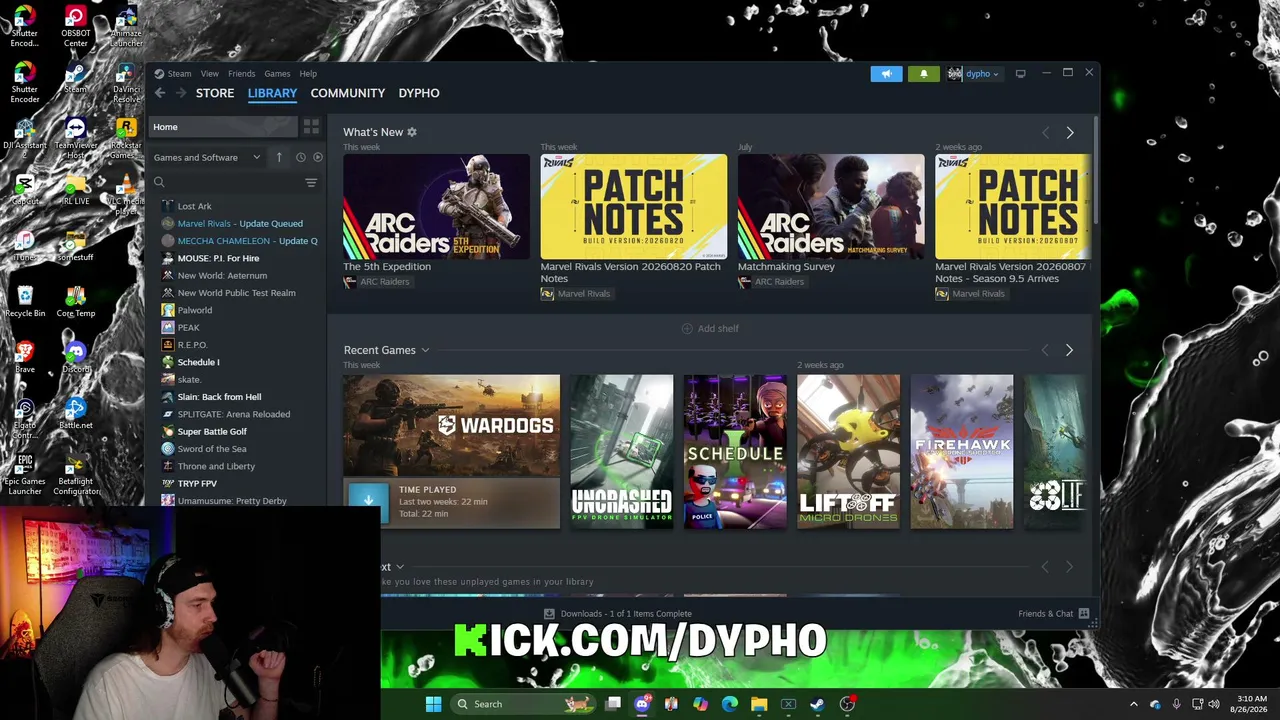Open the Games menu

pyautogui.click(x=277, y=74)
